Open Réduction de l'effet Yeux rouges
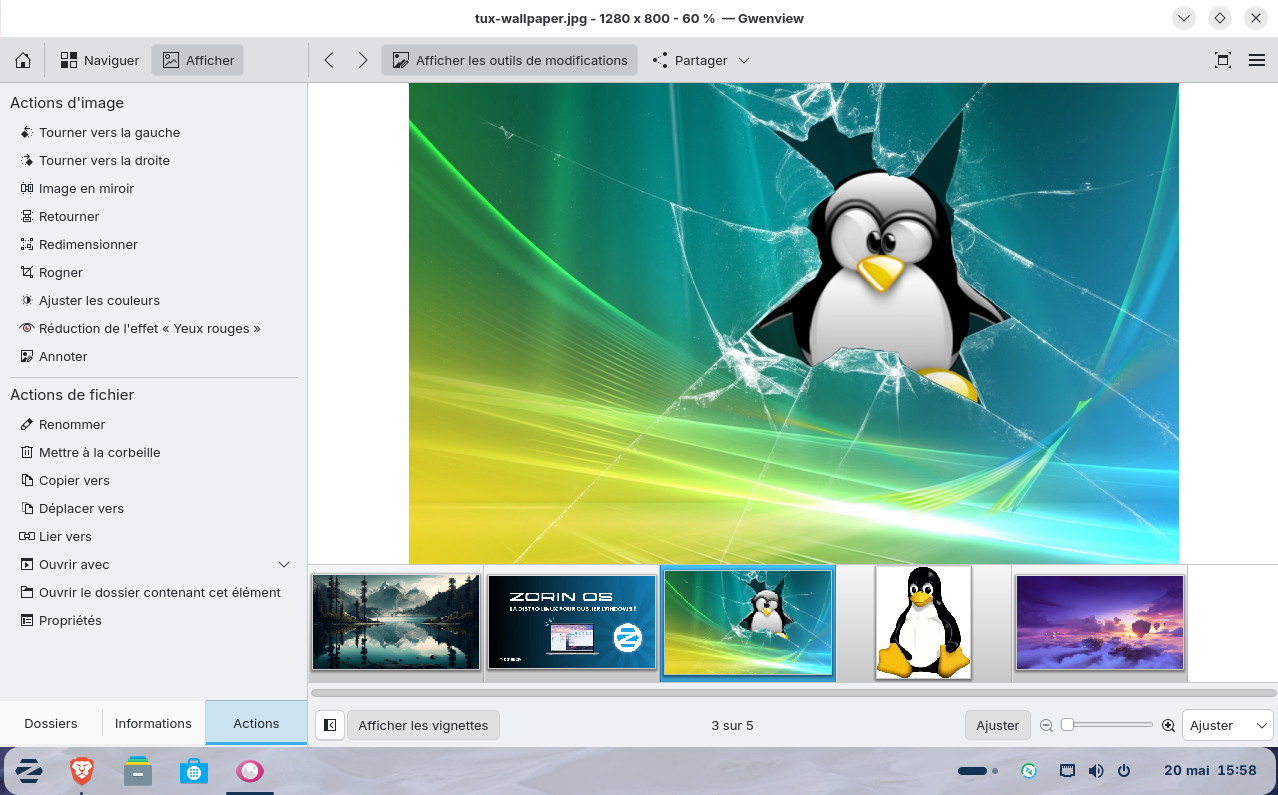This screenshot has width=1278, height=795. [x=141, y=328]
